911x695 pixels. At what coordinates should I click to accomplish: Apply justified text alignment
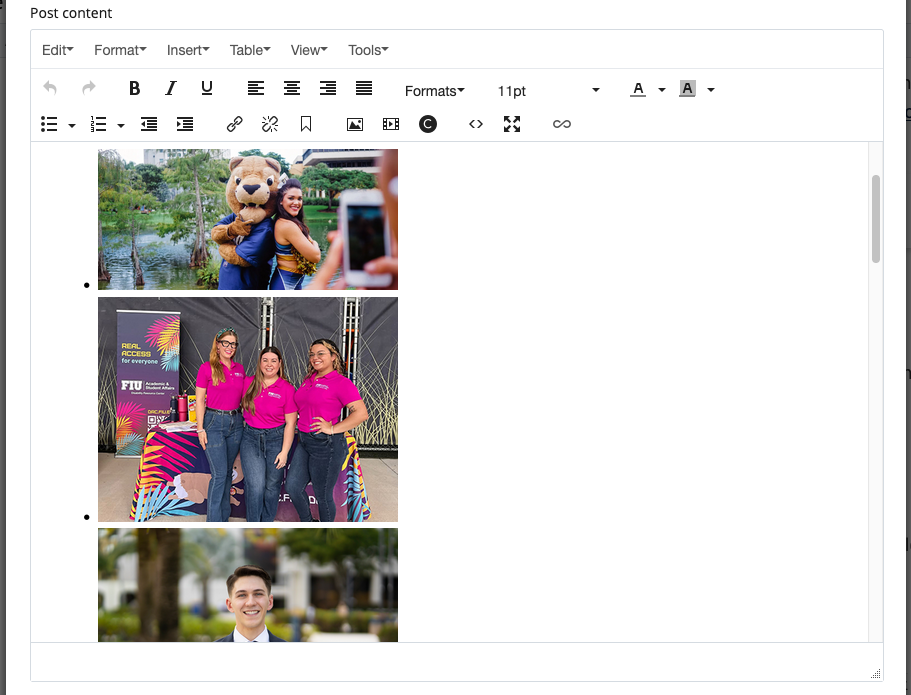(364, 88)
